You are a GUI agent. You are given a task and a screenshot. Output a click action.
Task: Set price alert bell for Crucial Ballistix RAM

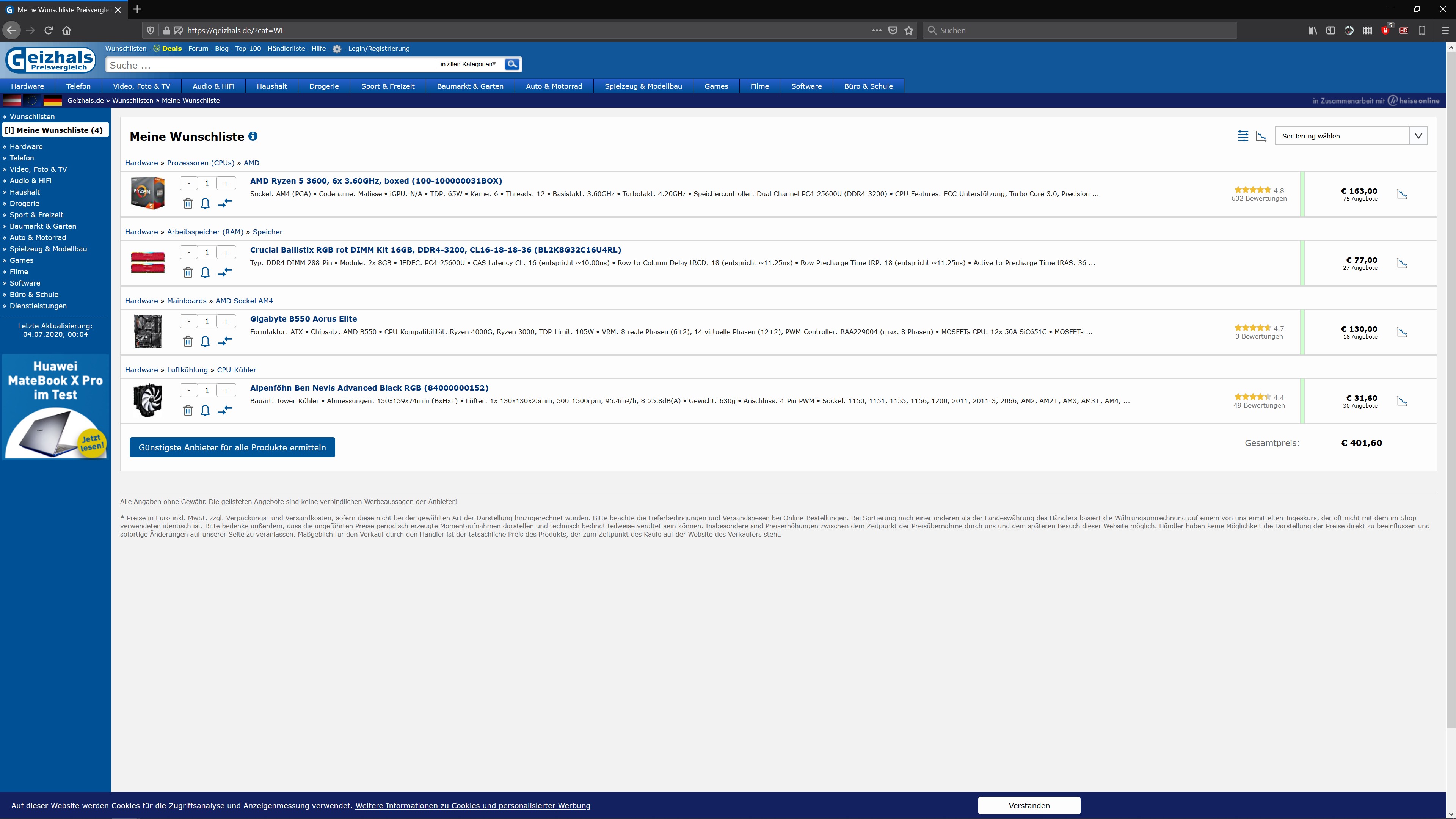click(205, 273)
